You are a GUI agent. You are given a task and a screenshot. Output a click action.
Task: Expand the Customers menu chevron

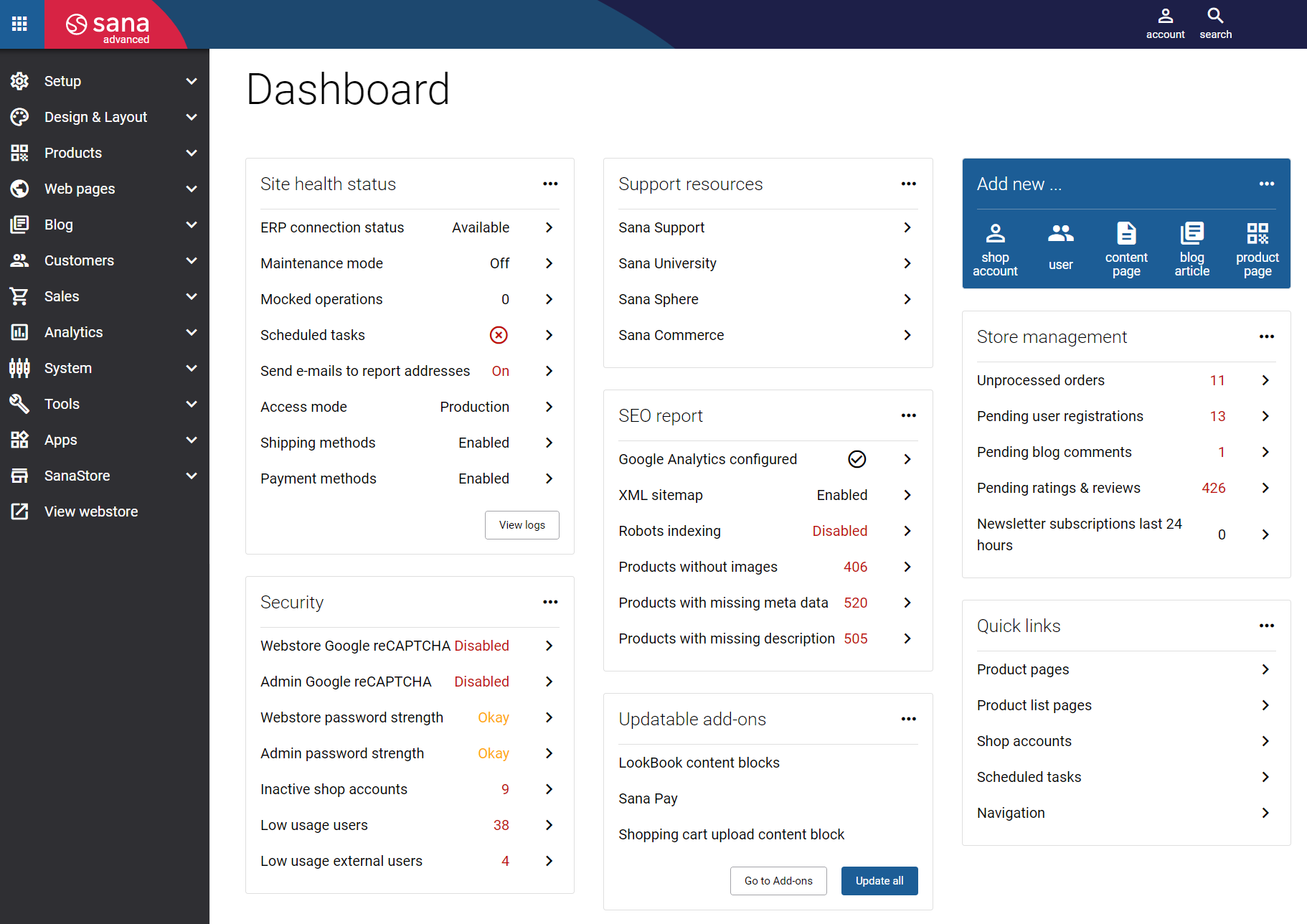pyautogui.click(x=192, y=260)
